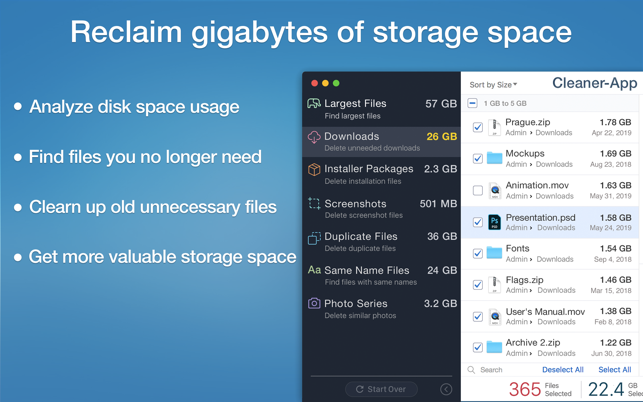Open the Sort by Size dropdown
The height and width of the screenshot is (402, 643).
pos(493,85)
